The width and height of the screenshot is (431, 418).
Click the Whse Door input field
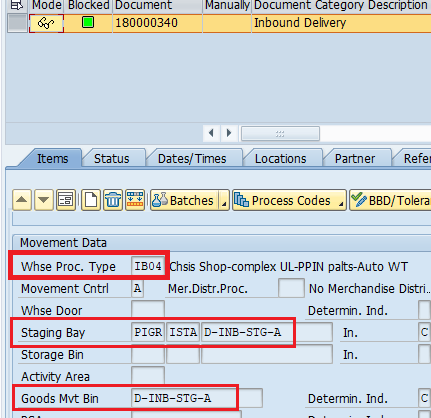148,310
